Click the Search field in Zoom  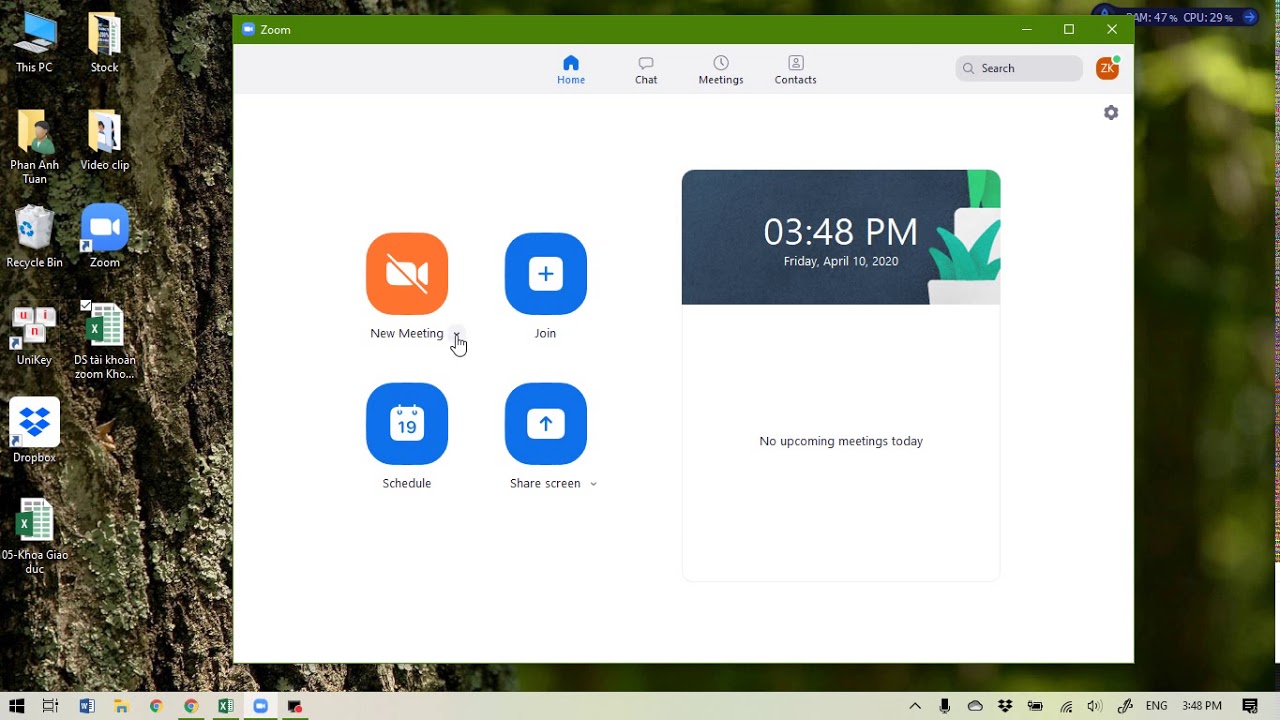coord(1019,68)
